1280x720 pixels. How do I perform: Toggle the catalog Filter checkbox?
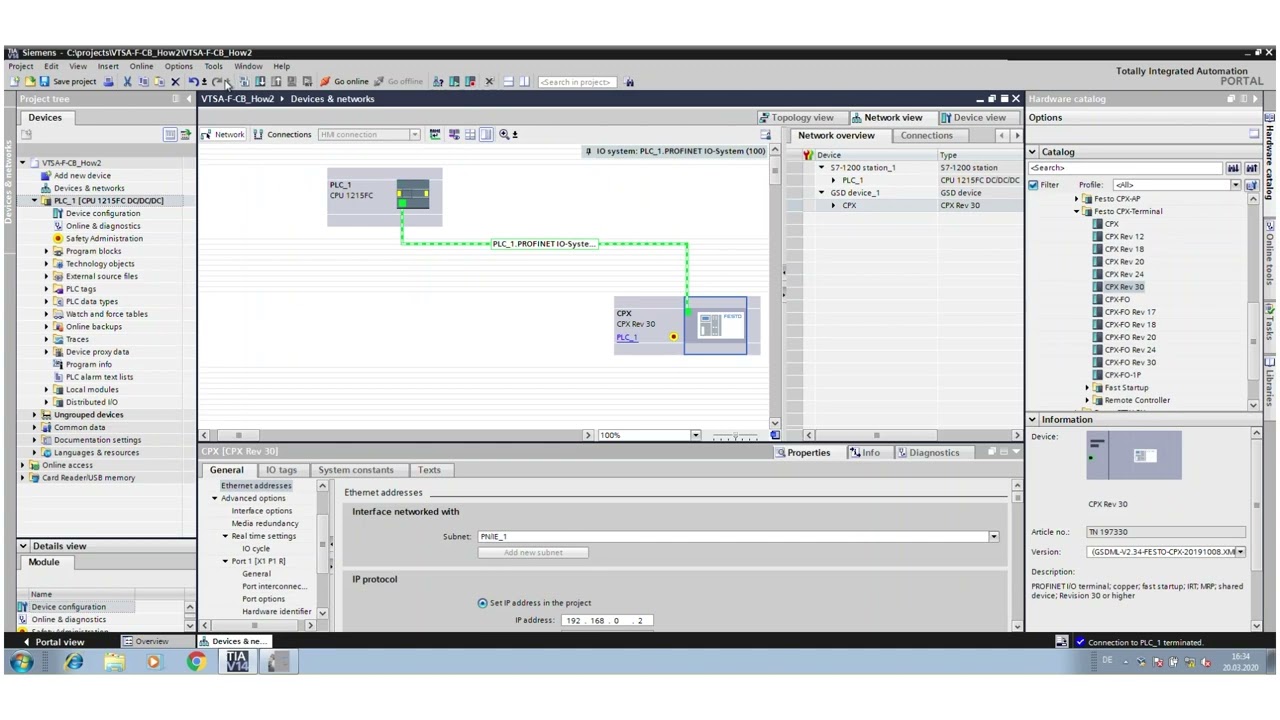1034,185
